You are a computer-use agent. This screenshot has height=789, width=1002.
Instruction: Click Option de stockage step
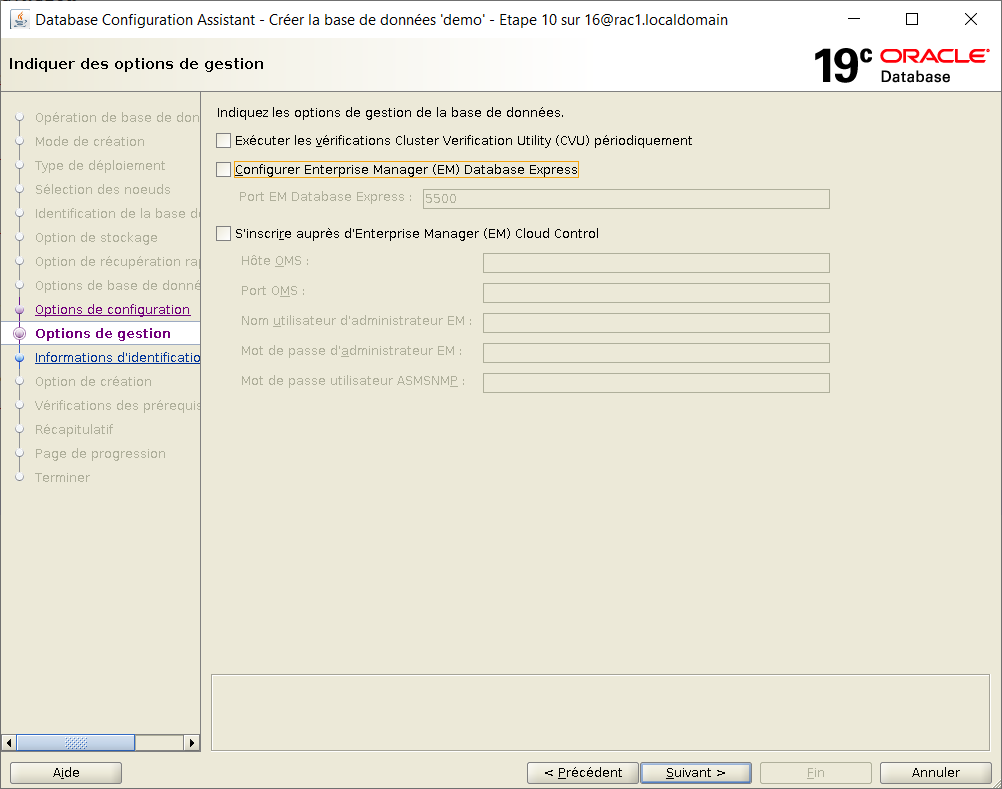click(96, 238)
